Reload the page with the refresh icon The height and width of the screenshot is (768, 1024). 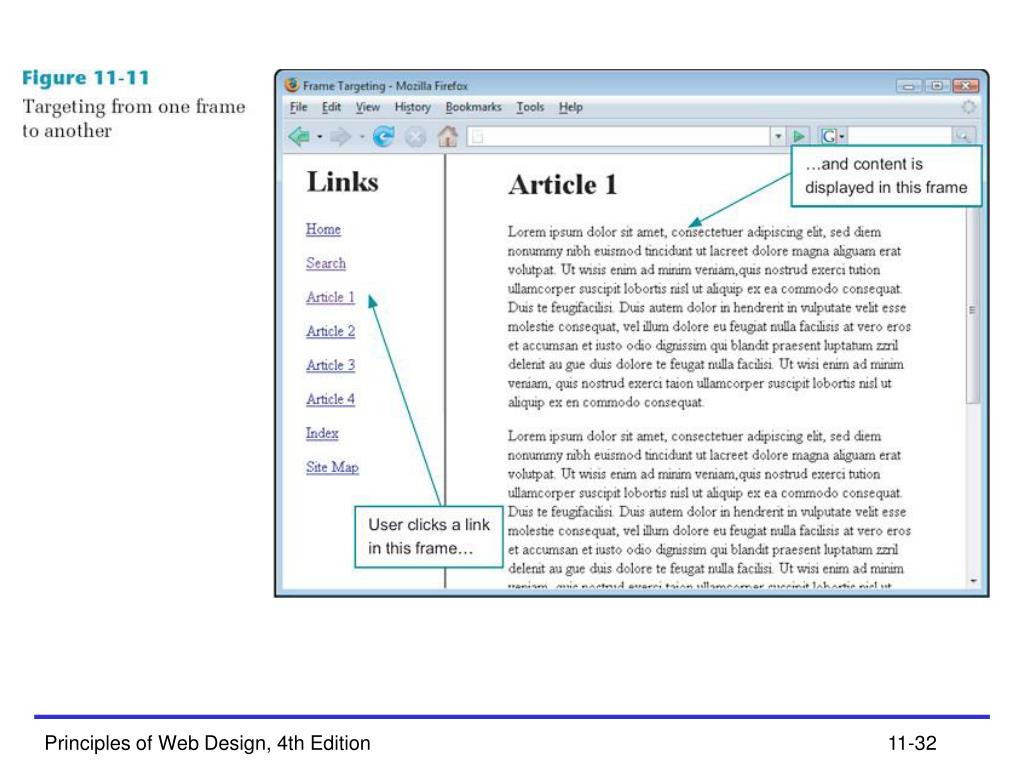(383, 136)
